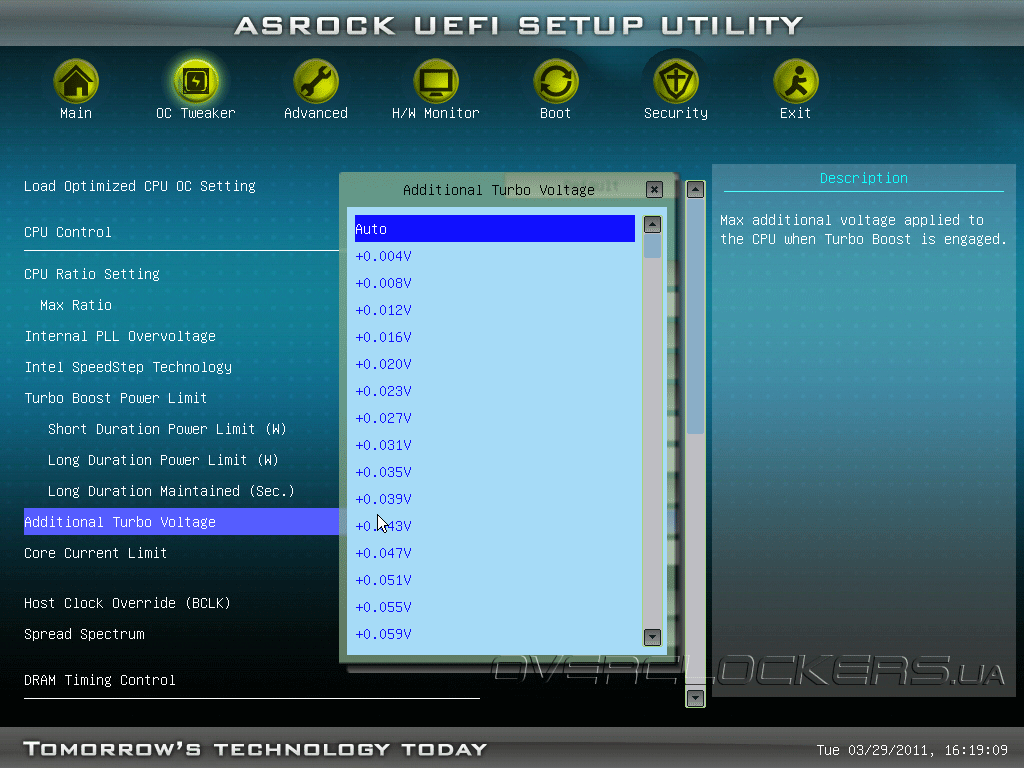
Task: Select Intel SpeedStep Technology entry
Action: pyautogui.click(x=128, y=367)
